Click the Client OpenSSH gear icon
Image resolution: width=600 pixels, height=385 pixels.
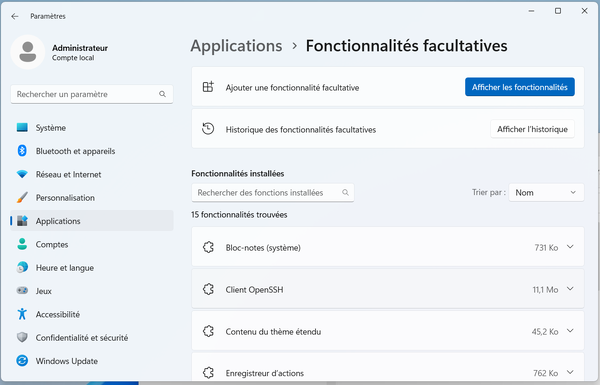(x=208, y=289)
